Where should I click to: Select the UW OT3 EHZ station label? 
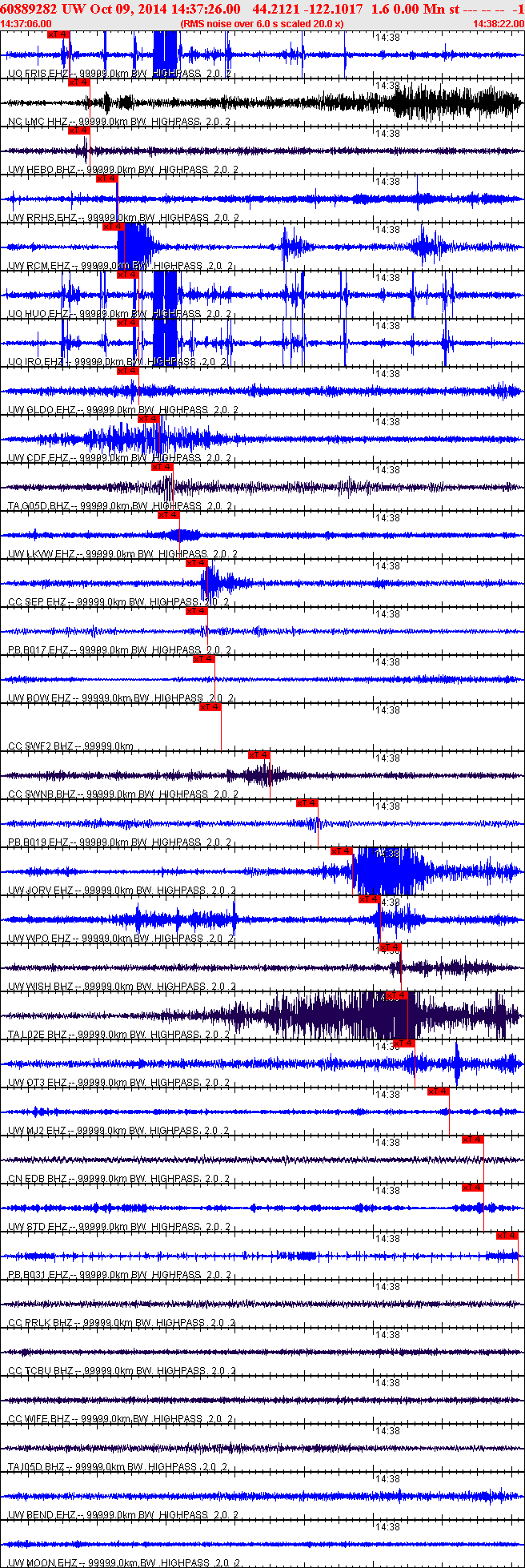[x=120, y=1083]
